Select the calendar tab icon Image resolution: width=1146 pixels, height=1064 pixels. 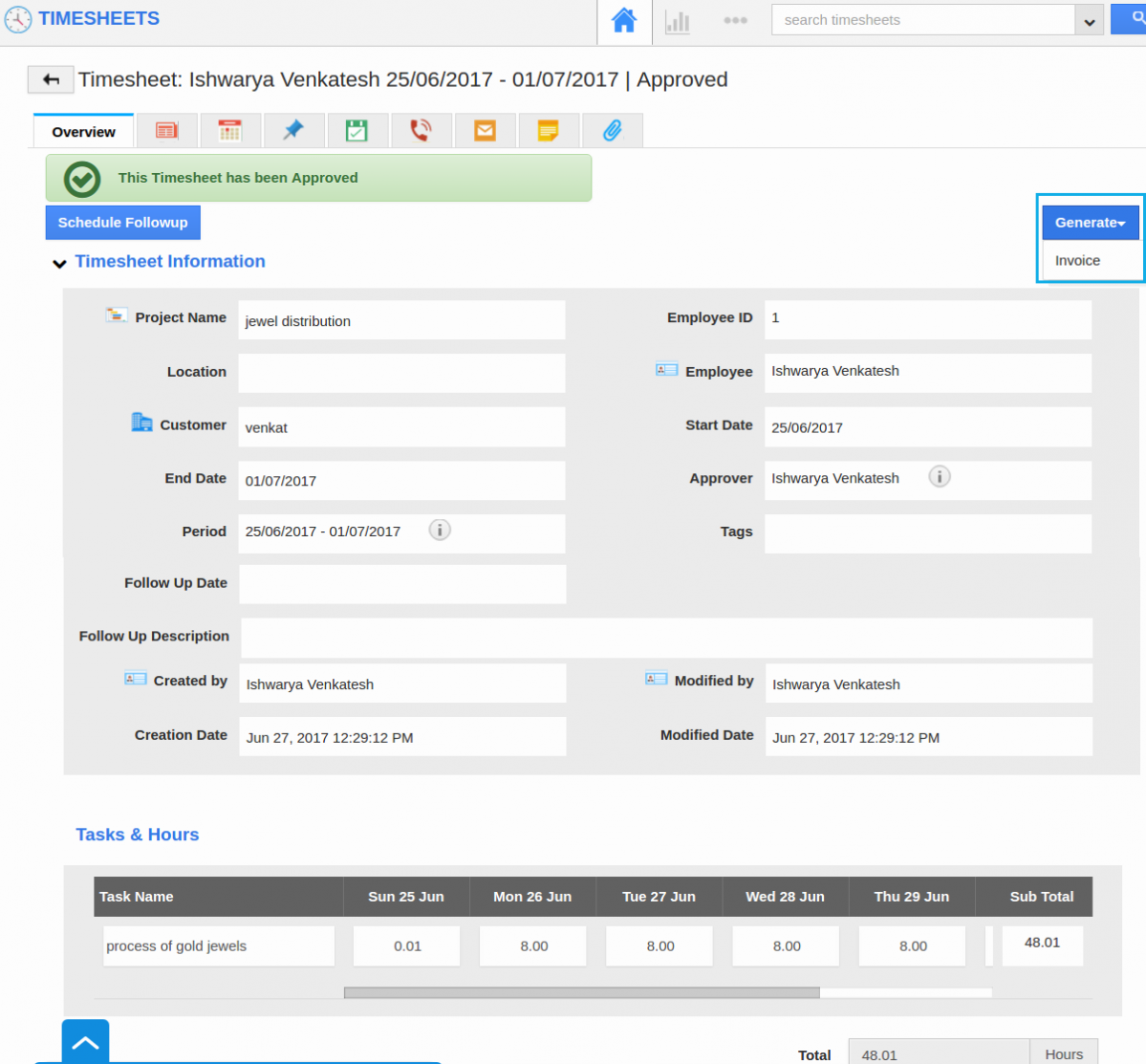[229, 130]
